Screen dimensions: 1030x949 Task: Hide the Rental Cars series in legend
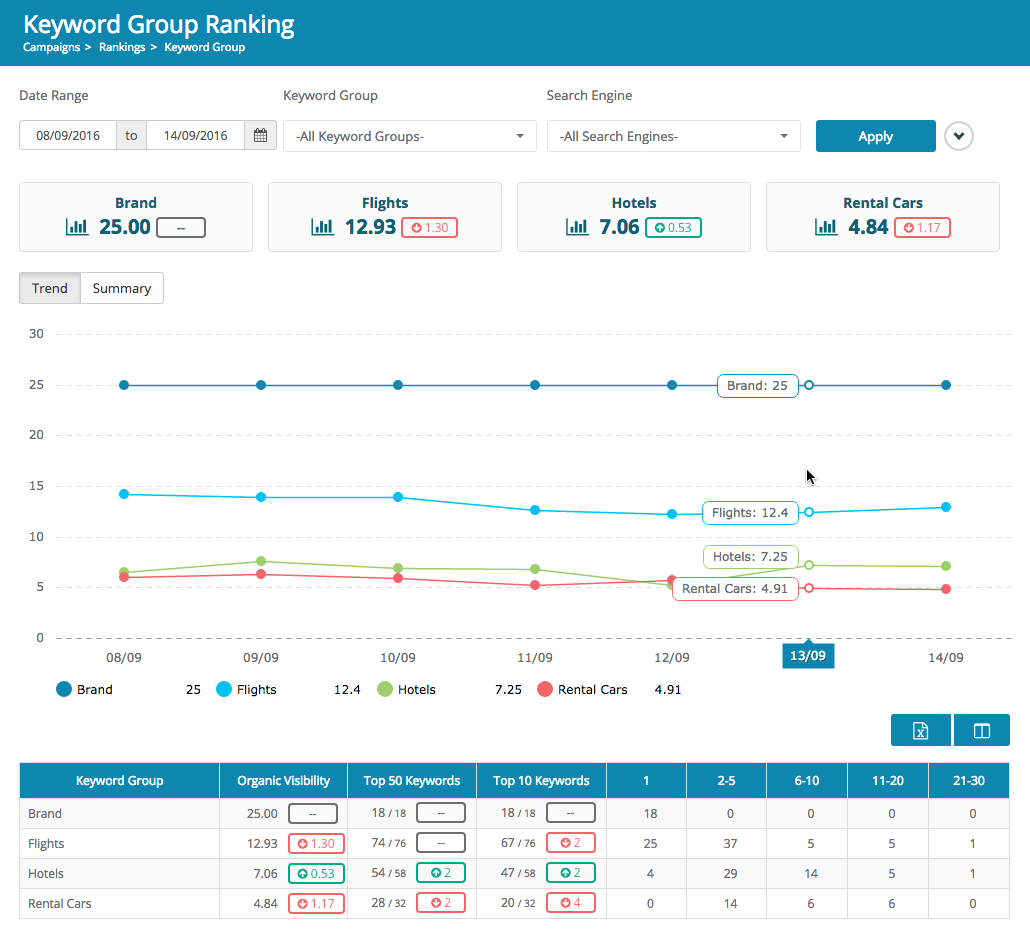592,689
